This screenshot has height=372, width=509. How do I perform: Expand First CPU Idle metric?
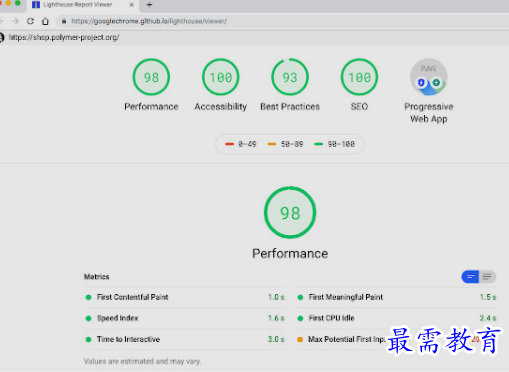coord(396,318)
